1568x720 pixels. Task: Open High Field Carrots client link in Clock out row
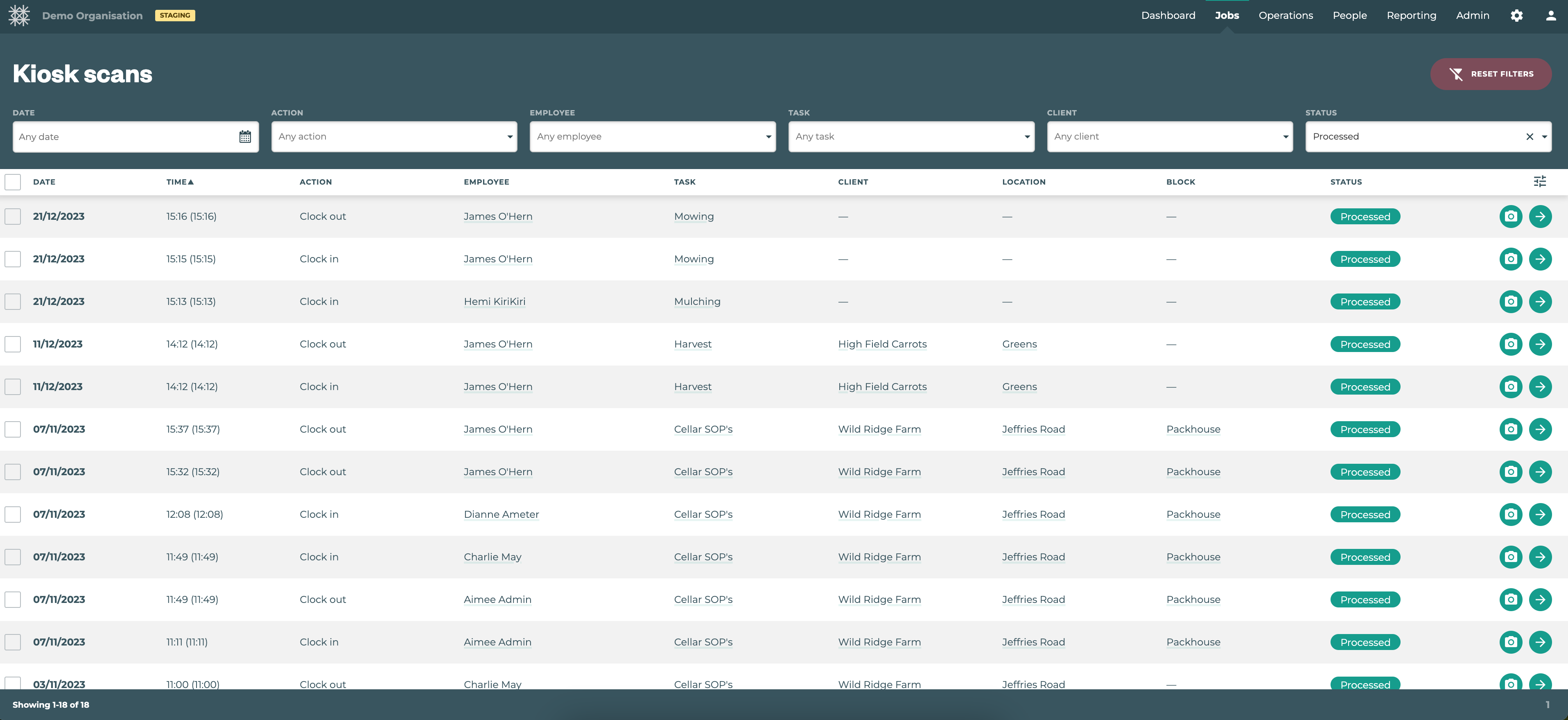(x=882, y=345)
